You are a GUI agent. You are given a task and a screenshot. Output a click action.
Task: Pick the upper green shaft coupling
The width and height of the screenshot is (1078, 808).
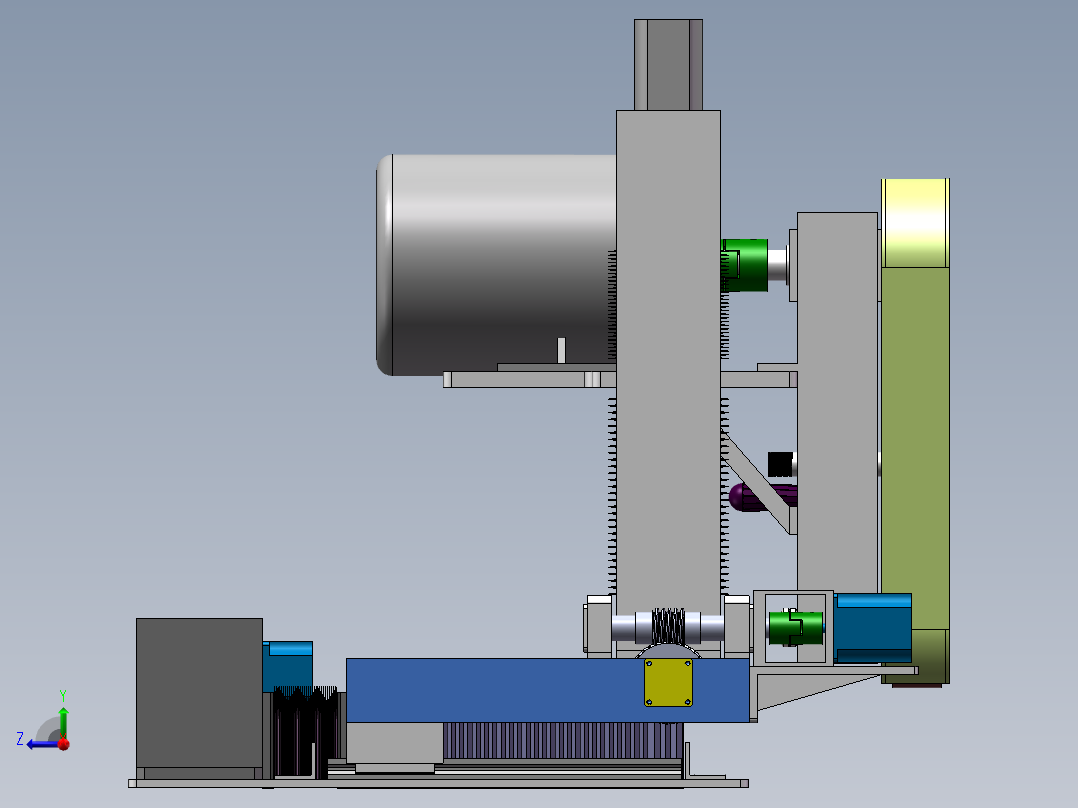pos(745,265)
